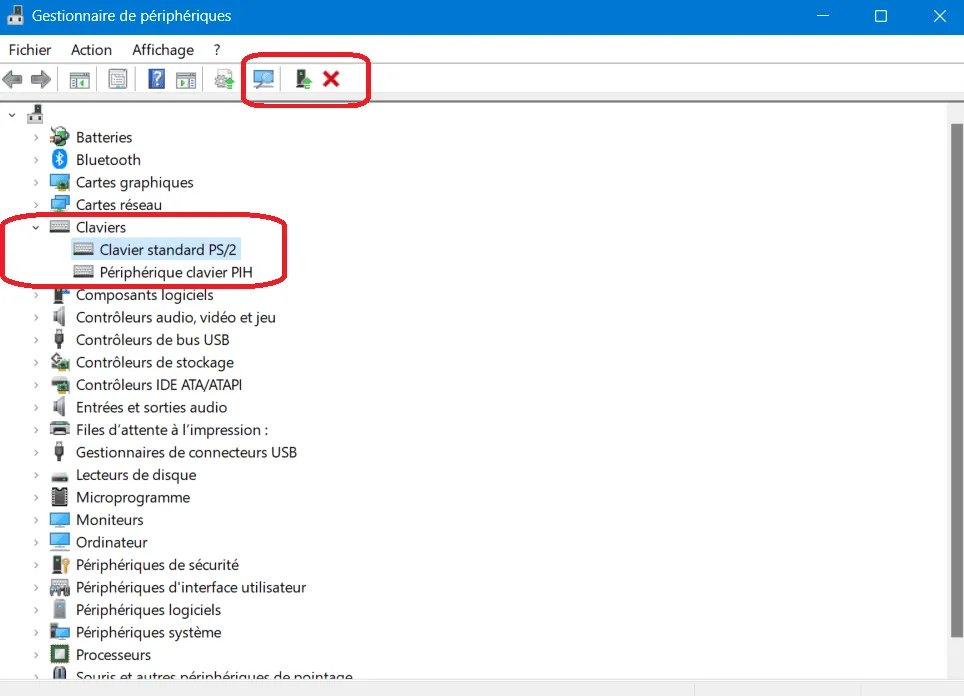The height and width of the screenshot is (696, 964).
Task: Click the monitor icon beside Moniteurs
Action: point(59,520)
